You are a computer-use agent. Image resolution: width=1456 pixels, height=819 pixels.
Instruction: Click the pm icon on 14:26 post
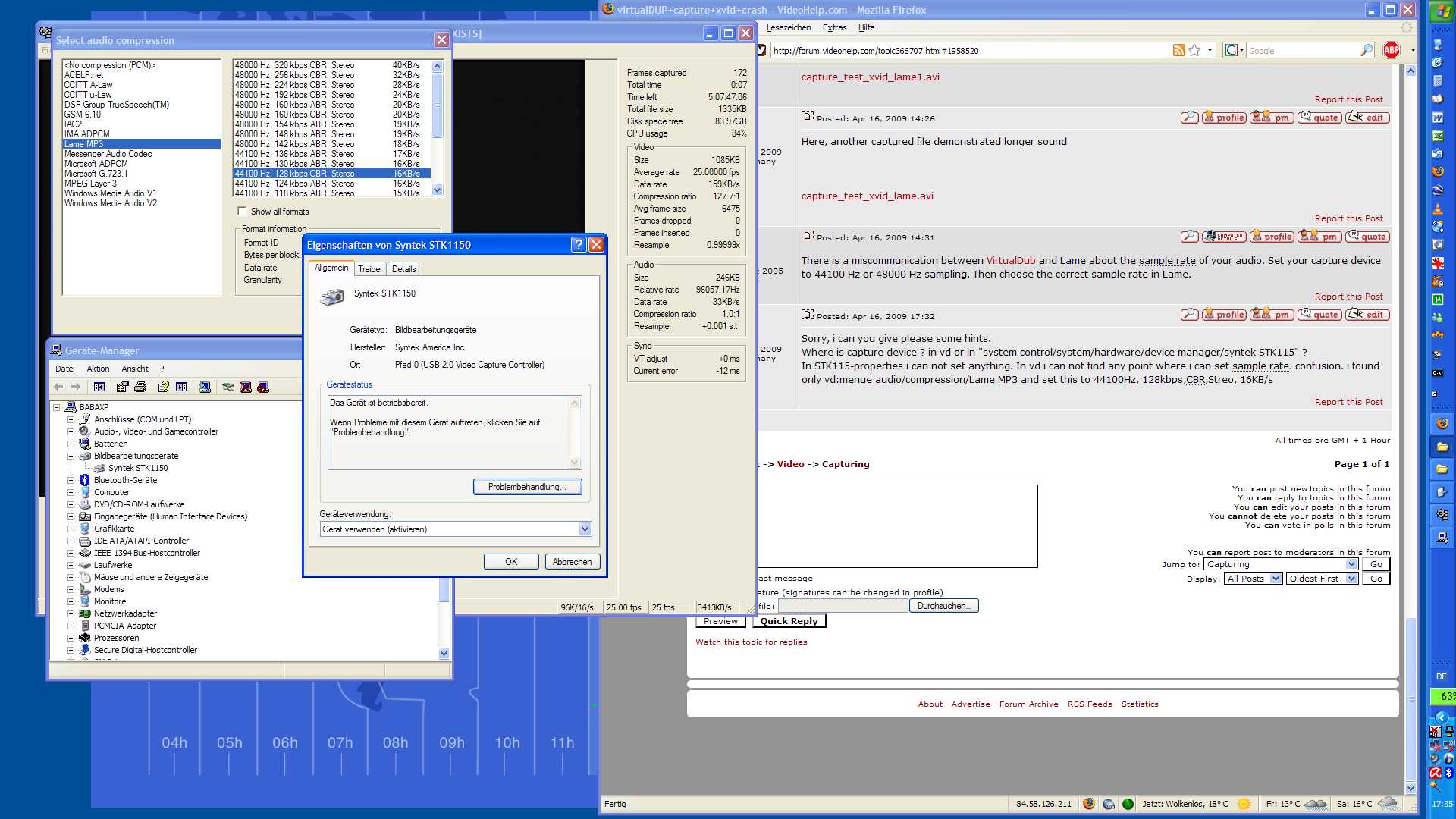pos(1272,118)
